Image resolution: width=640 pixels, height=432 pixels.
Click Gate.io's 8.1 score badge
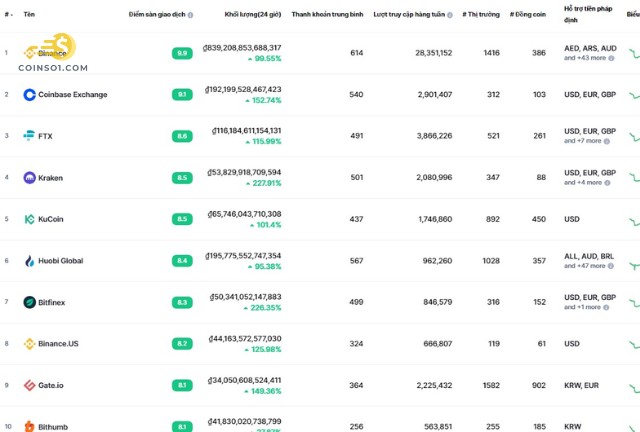(x=182, y=385)
